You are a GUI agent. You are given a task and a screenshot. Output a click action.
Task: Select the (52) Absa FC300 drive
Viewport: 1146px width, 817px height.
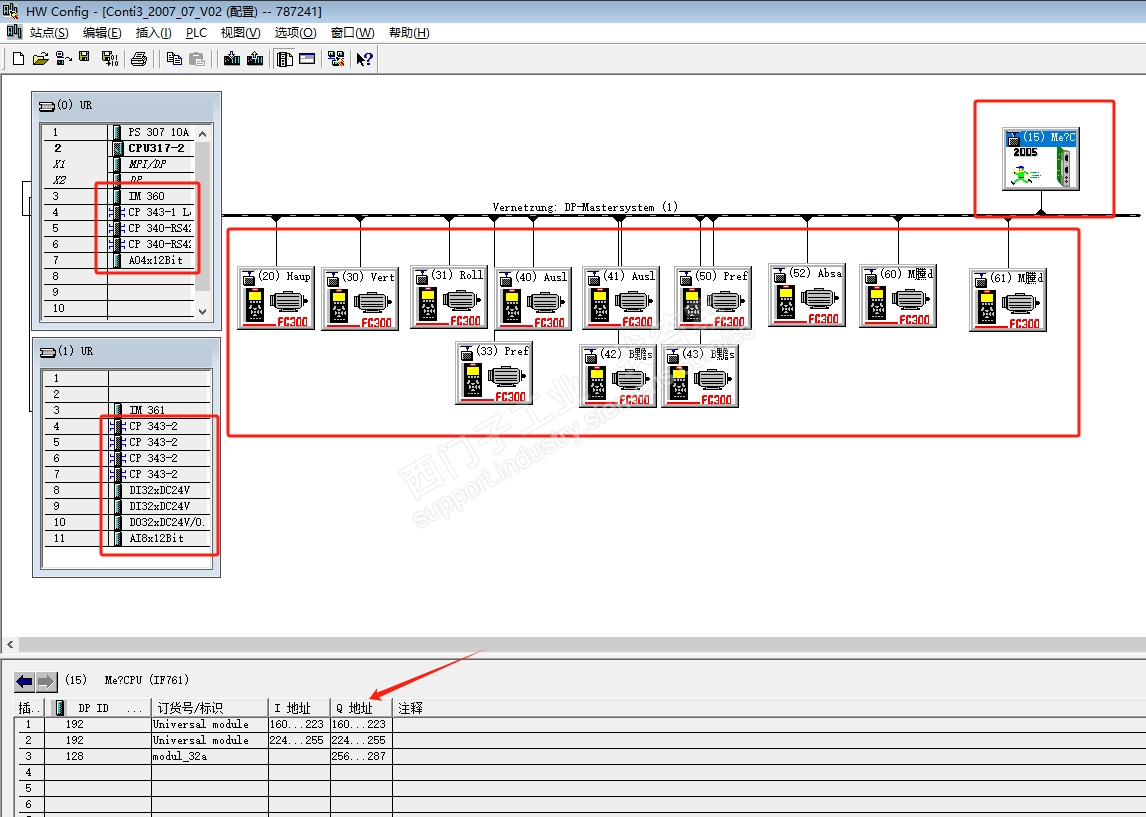click(x=808, y=294)
